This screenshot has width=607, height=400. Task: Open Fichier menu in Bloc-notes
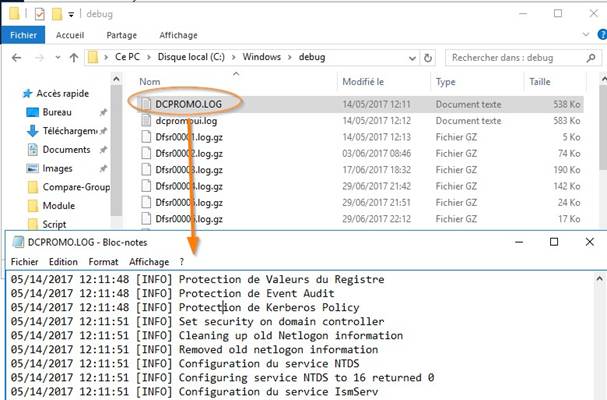(24, 262)
